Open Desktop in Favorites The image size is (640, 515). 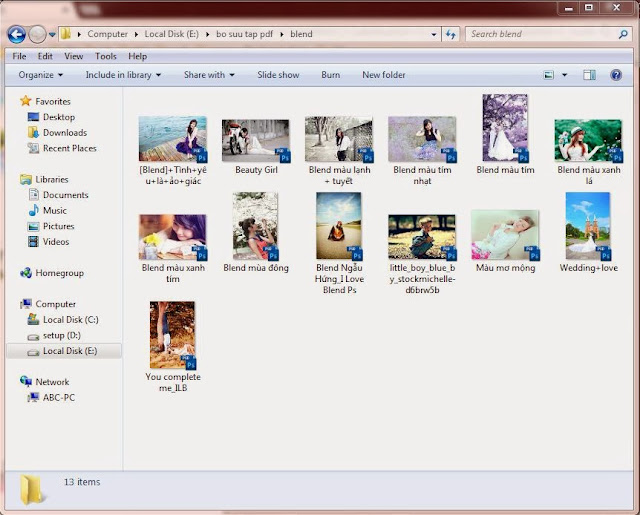[x=59, y=117]
